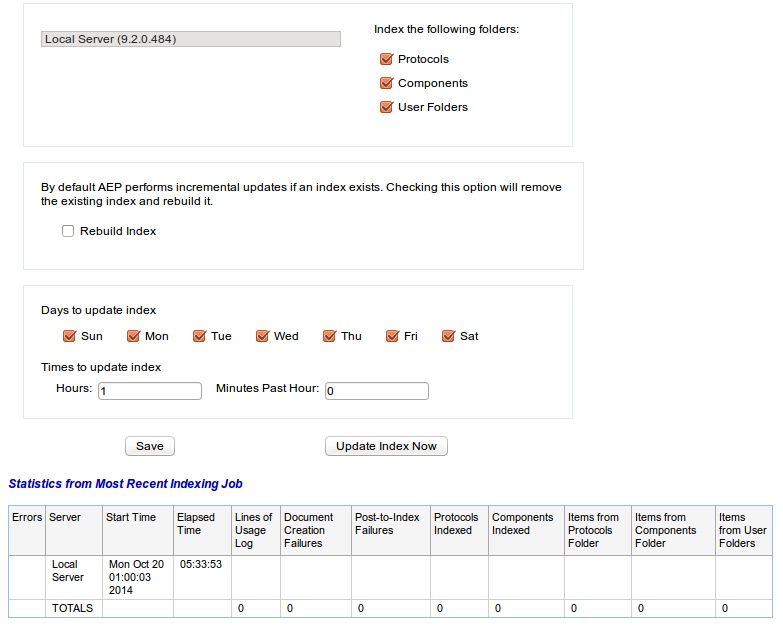Viewport: 783px width, 632px height.
Task: Toggle the Wed day checkbox
Action: coord(262,337)
